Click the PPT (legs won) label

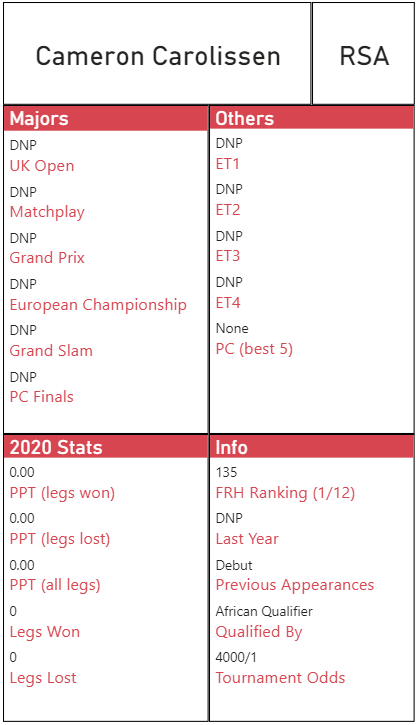tap(62, 493)
